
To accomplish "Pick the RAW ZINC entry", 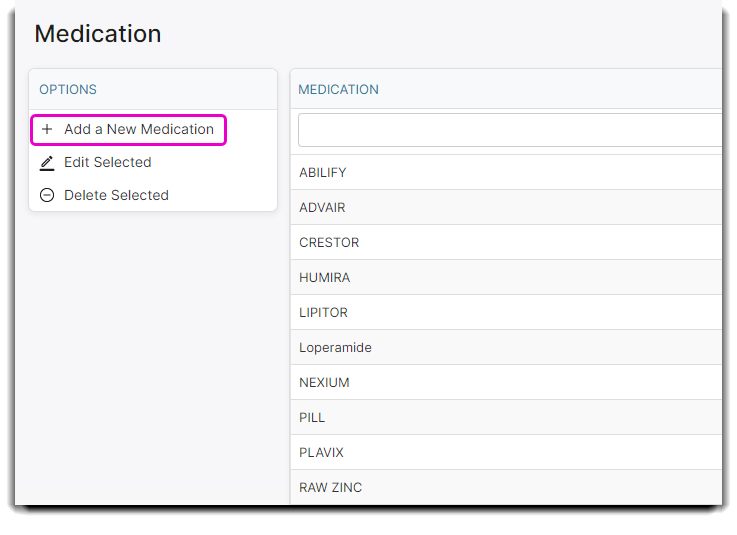I will (331, 488).
